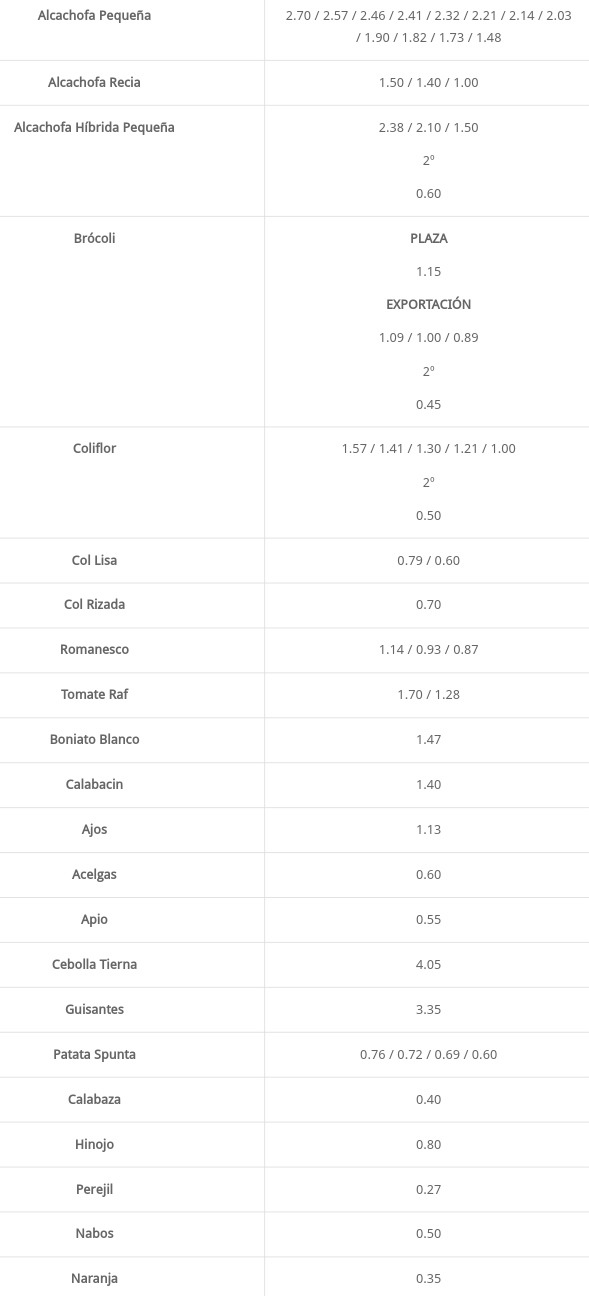Select the Perejil price 0.27

(428, 1189)
